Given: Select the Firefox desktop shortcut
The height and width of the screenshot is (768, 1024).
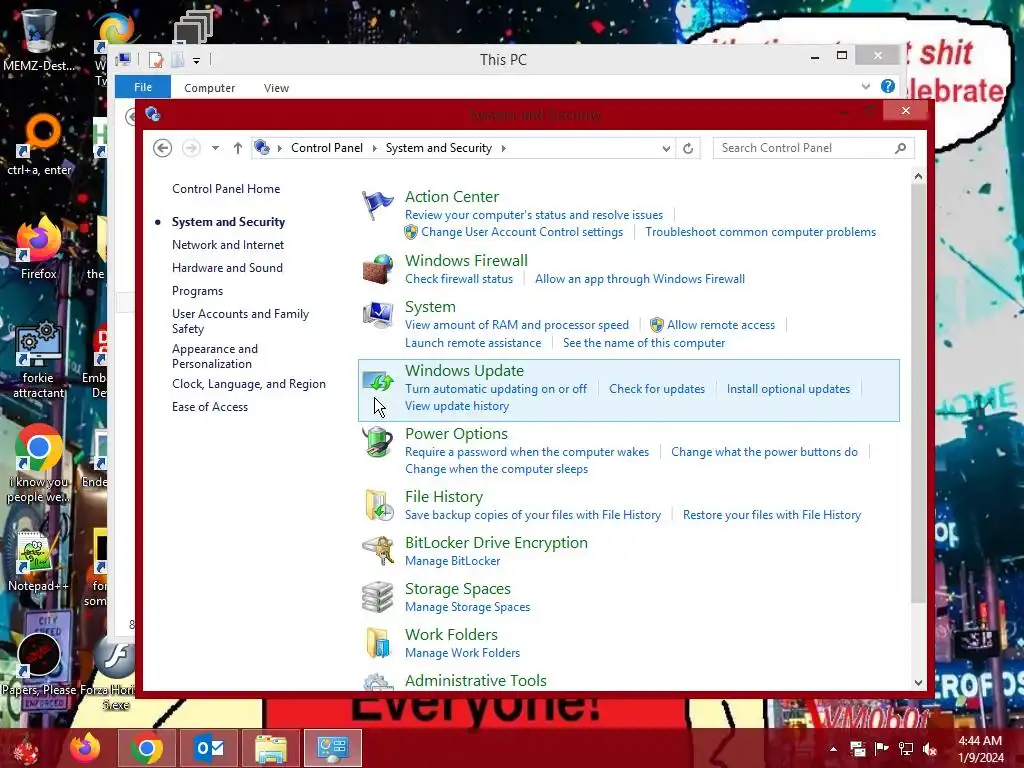Looking at the screenshot, I should [x=38, y=248].
